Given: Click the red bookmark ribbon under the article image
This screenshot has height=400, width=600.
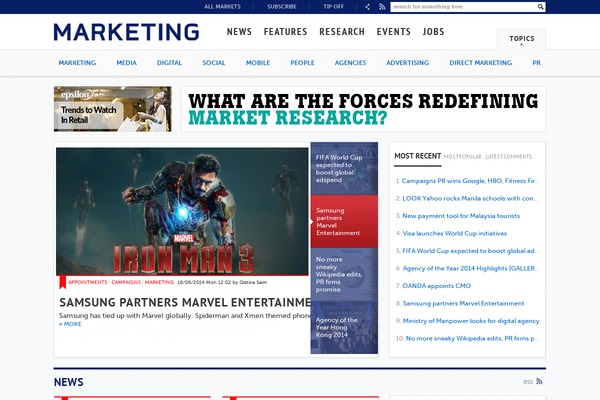Looking at the screenshot, I should 62,282.
